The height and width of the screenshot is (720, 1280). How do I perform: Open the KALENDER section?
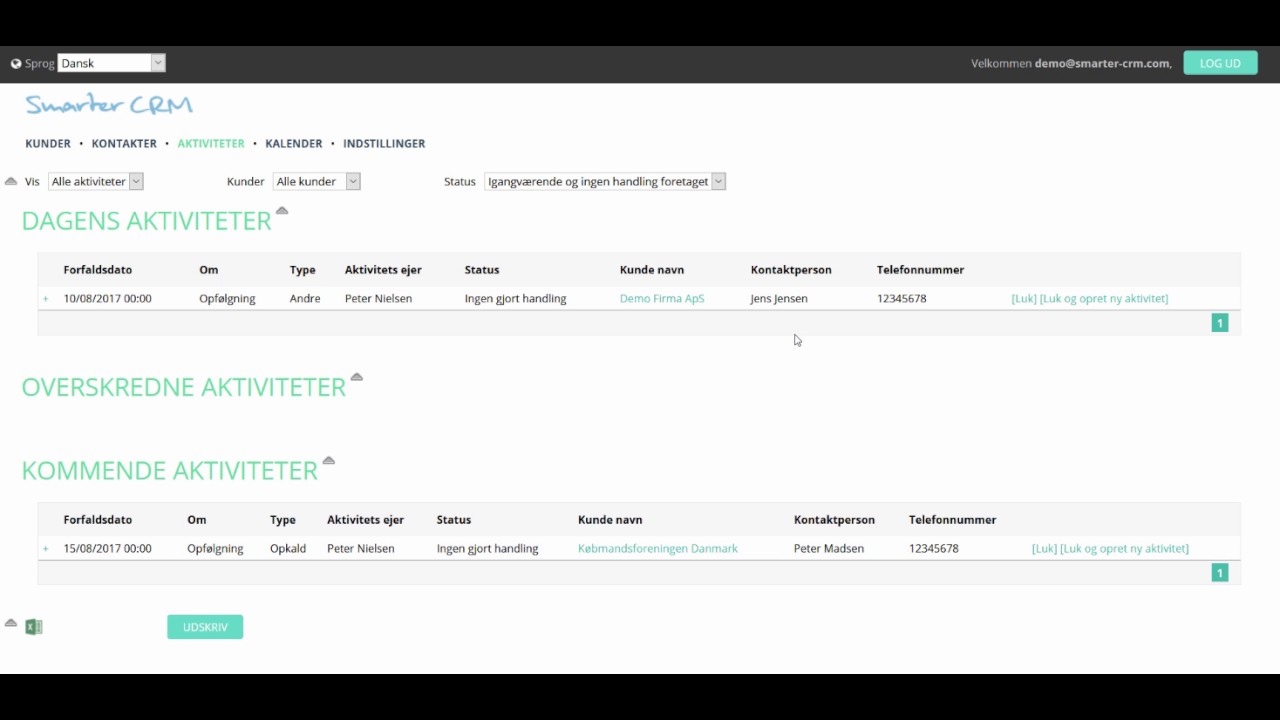294,143
